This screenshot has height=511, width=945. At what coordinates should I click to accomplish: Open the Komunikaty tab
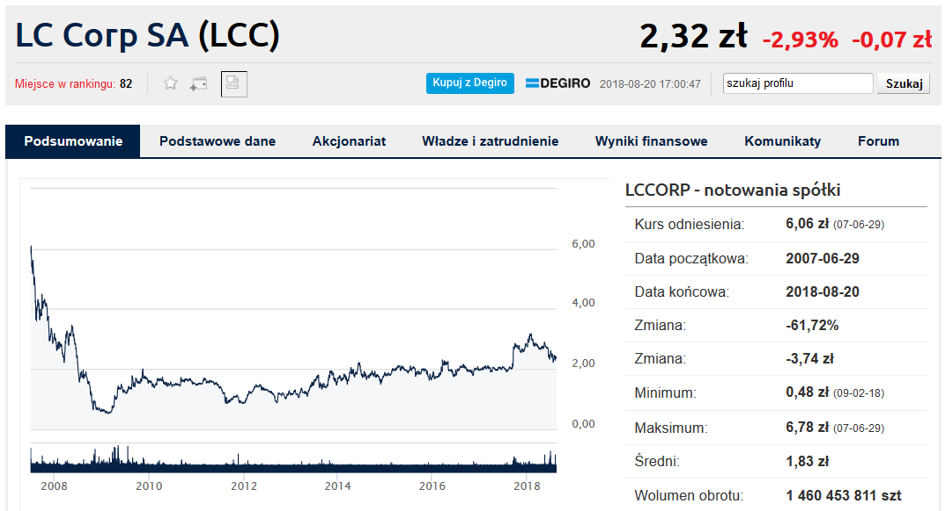click(x=782, y=141)
